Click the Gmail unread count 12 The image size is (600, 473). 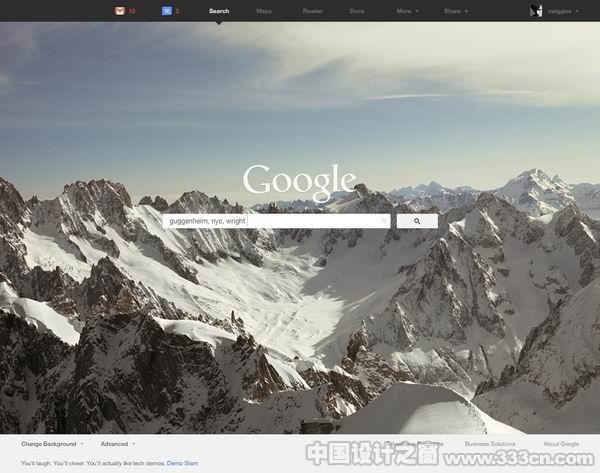pyautogui.click(x=132, y=11)
